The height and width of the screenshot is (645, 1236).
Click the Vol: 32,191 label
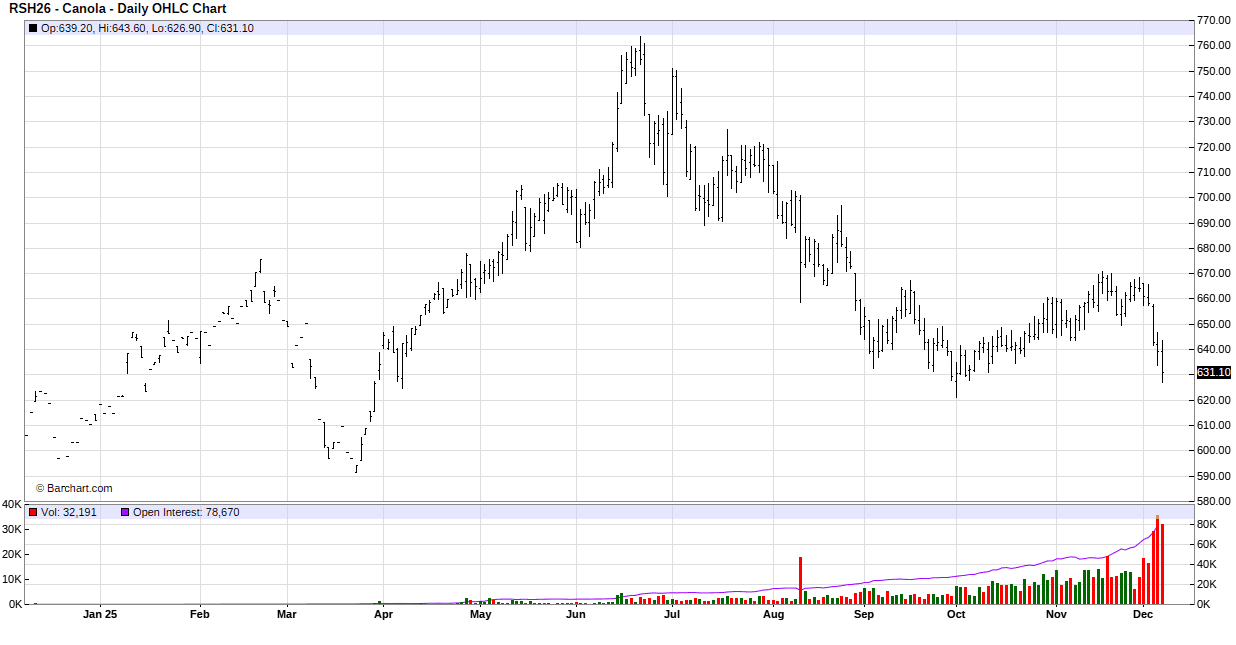pos(69,512)
